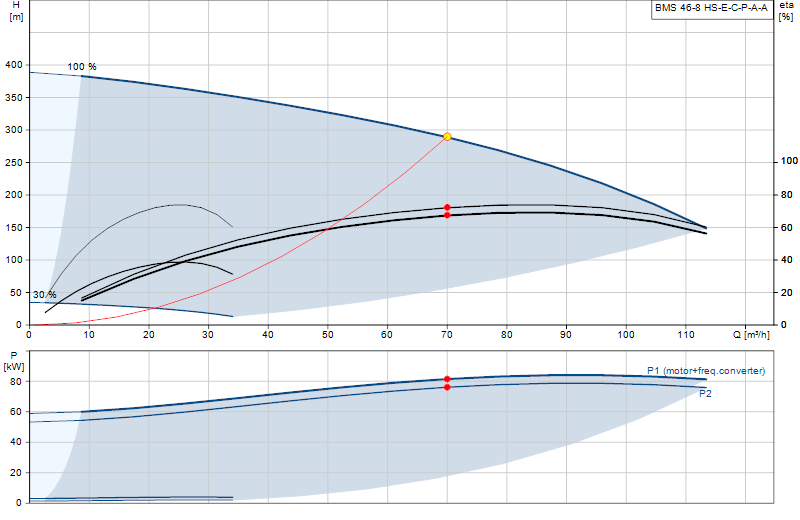
Task: Click the 100 % speed curve label
Action: tap(82, 67)
